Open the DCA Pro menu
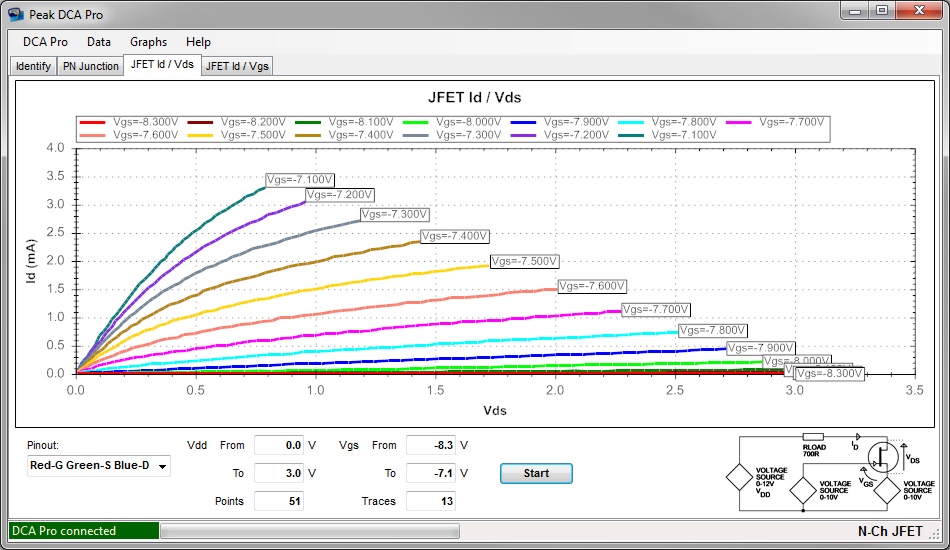The image size is (950, 550). 45,42
